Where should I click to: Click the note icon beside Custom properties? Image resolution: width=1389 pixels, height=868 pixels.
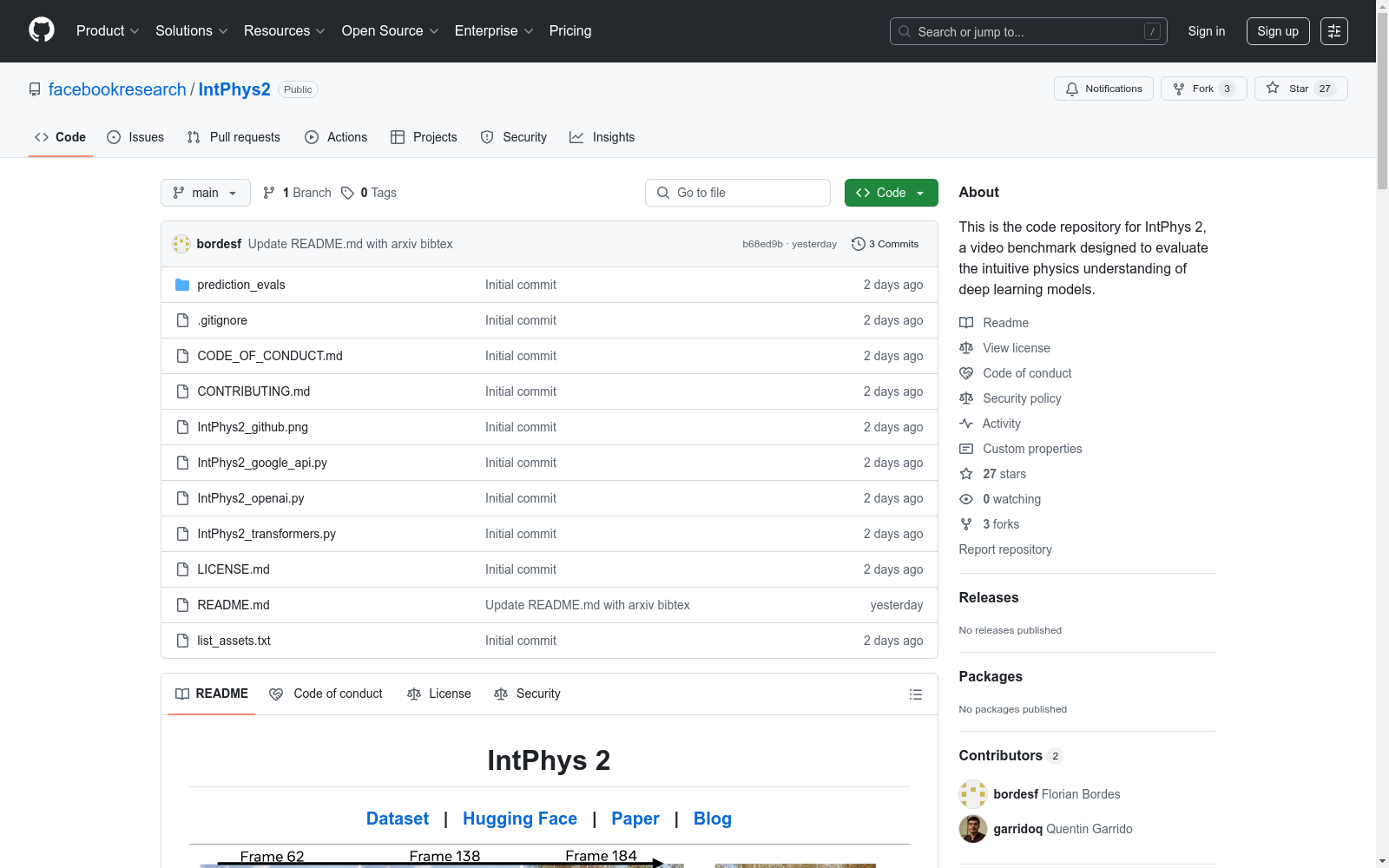point(966,449)
